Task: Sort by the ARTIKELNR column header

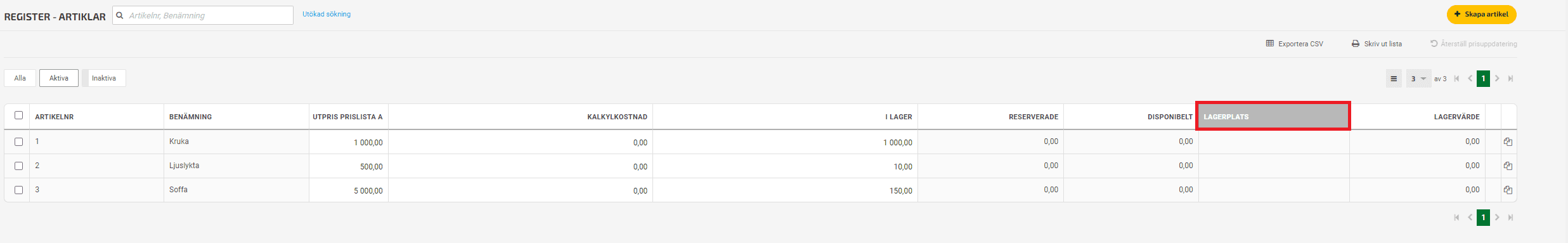Action: (55, 117)
